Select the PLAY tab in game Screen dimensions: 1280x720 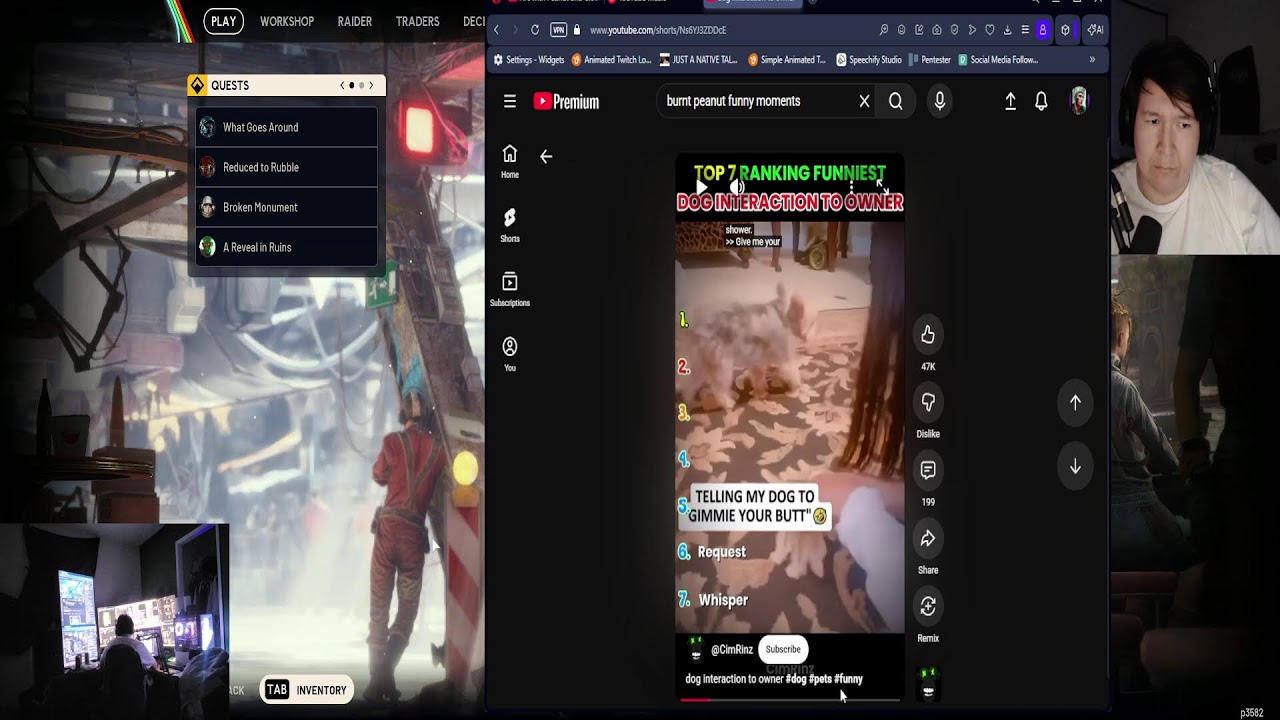(224, 21)
